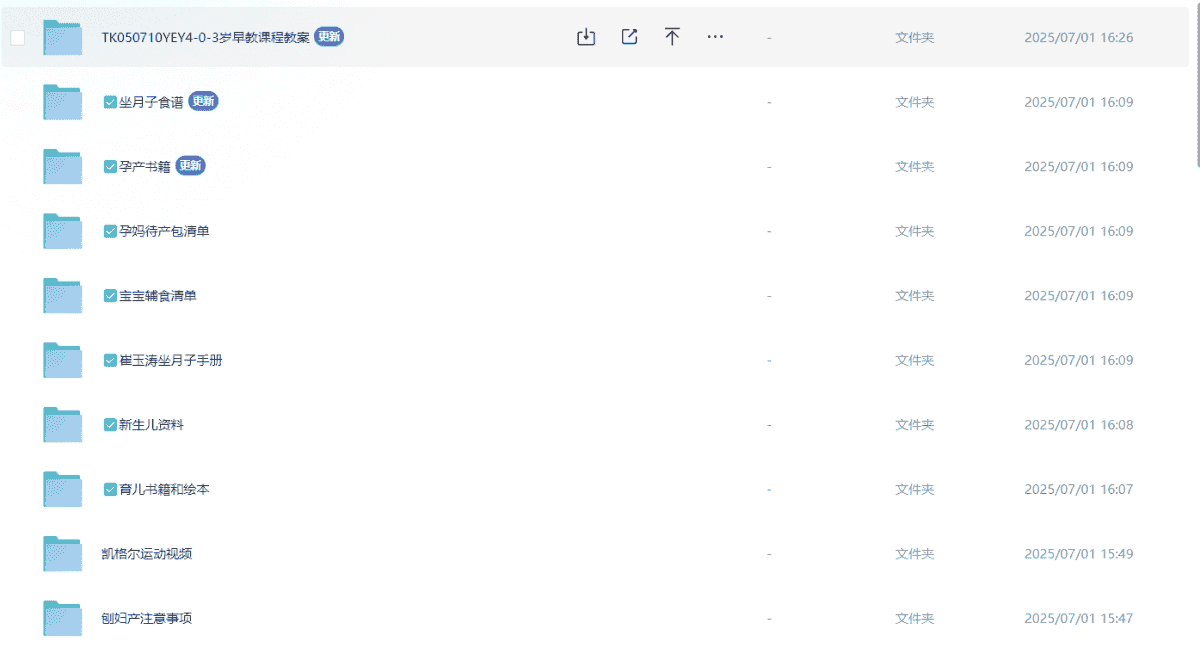Click the folder icon beside 新生儿资料
The image size is (1200, 660).
62,425
